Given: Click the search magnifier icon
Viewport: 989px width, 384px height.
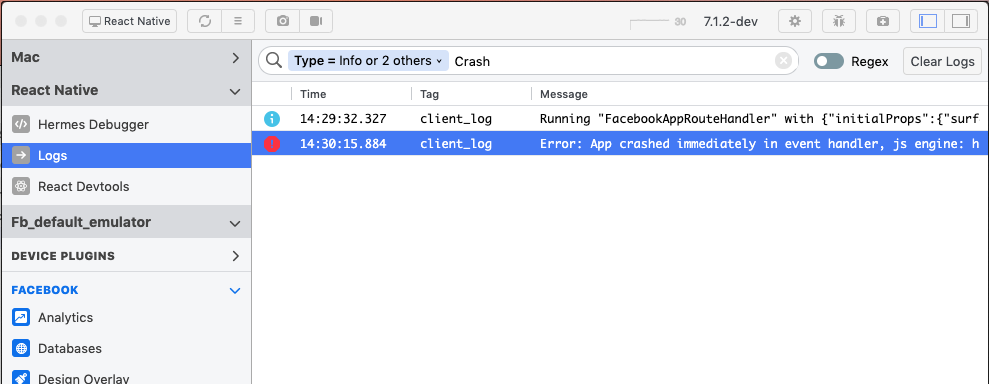Looking at the screenshot, I should [274, 61].
